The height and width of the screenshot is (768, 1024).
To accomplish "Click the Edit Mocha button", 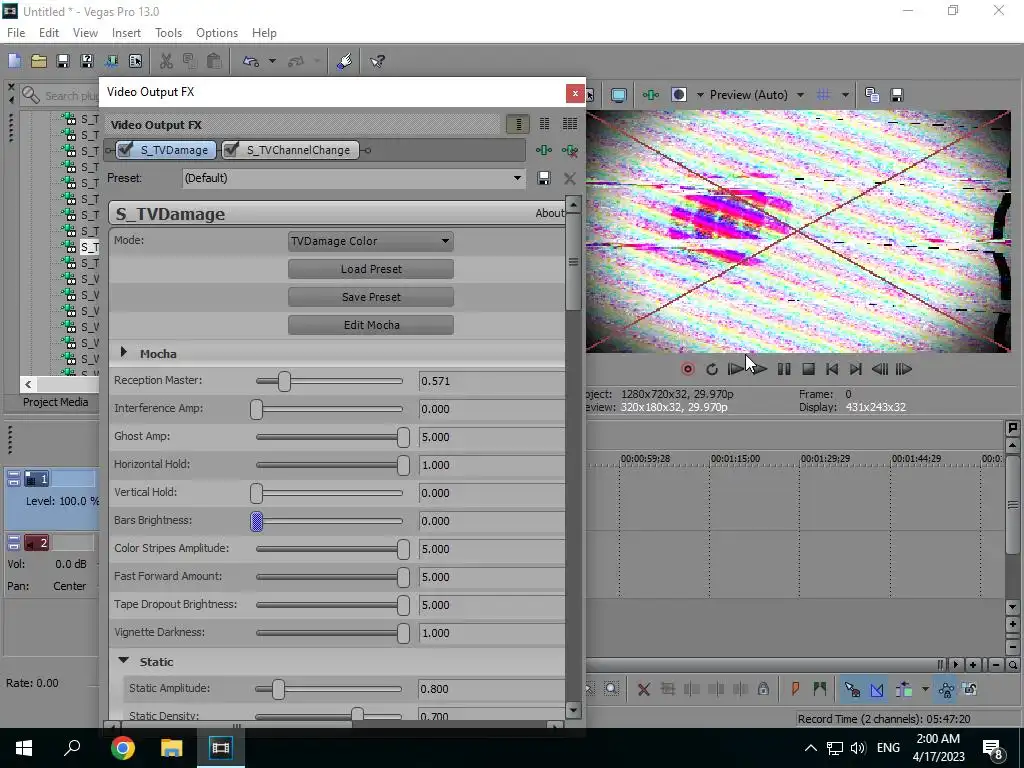I will coord(370,325).
